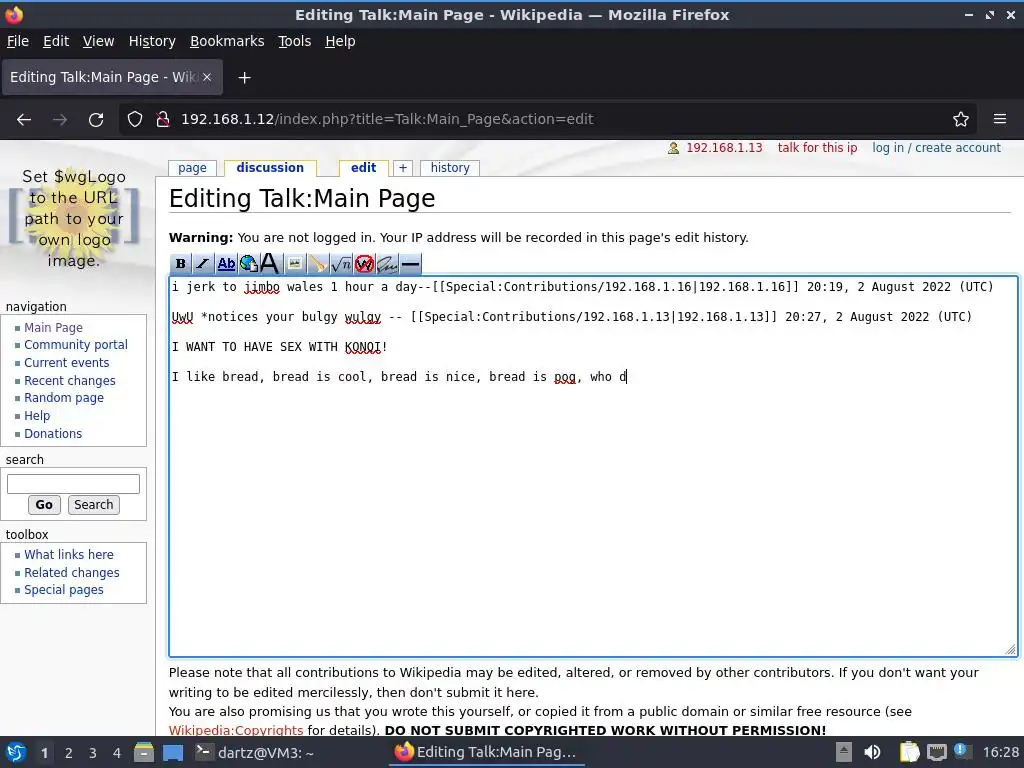Open update notification tray icon
Viewport: 1024px width, 768px height.
961,750
